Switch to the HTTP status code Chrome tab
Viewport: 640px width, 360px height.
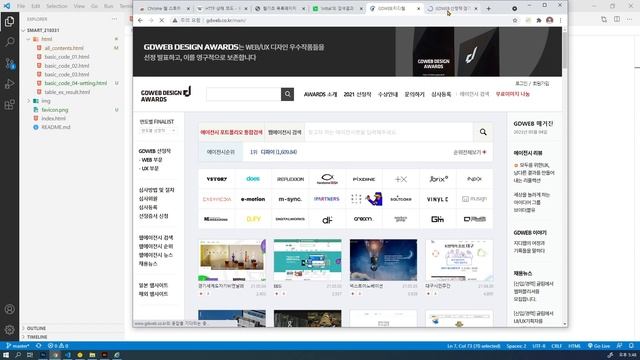222,9
